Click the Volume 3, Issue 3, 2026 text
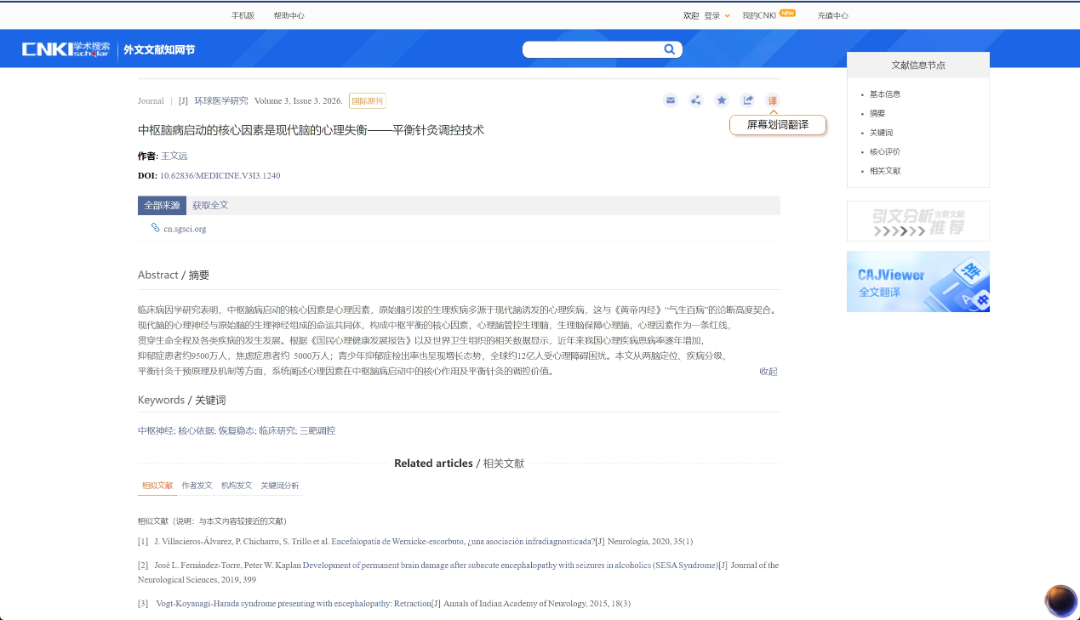This screenshot has width=1080, height=620. (x=298, y=101)
